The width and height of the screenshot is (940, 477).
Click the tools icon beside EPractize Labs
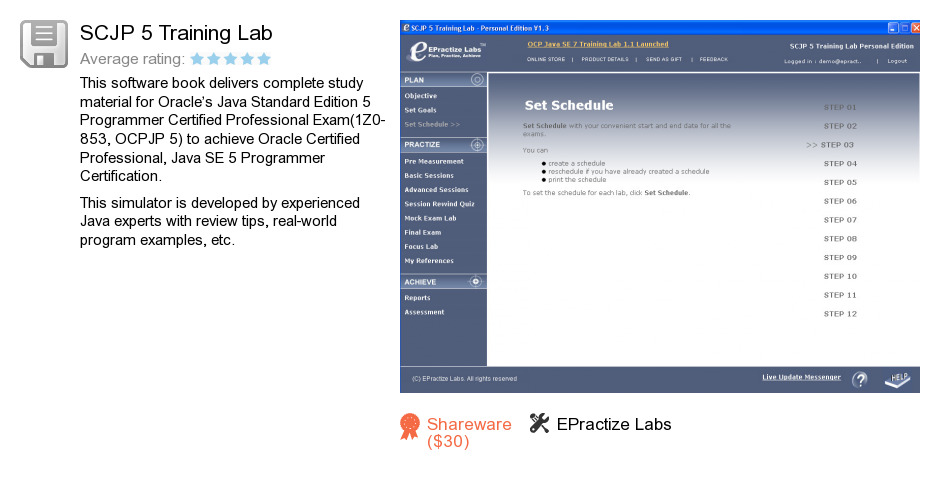539,423
